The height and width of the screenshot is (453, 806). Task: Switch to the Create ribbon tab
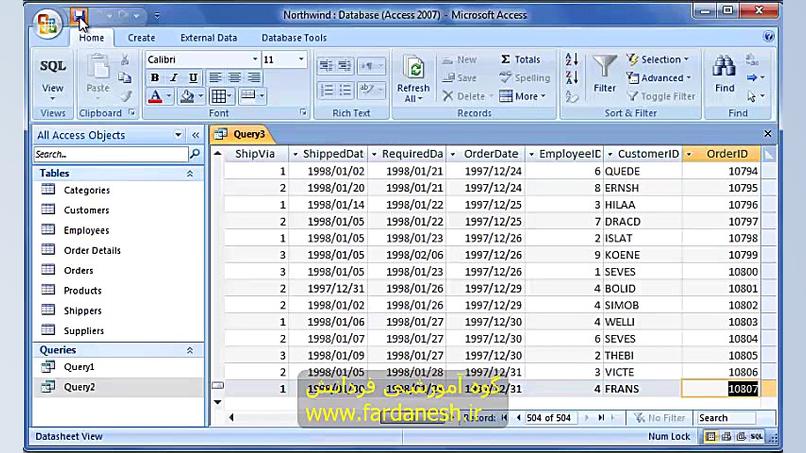pyautogui.click(x=141, y=38)
